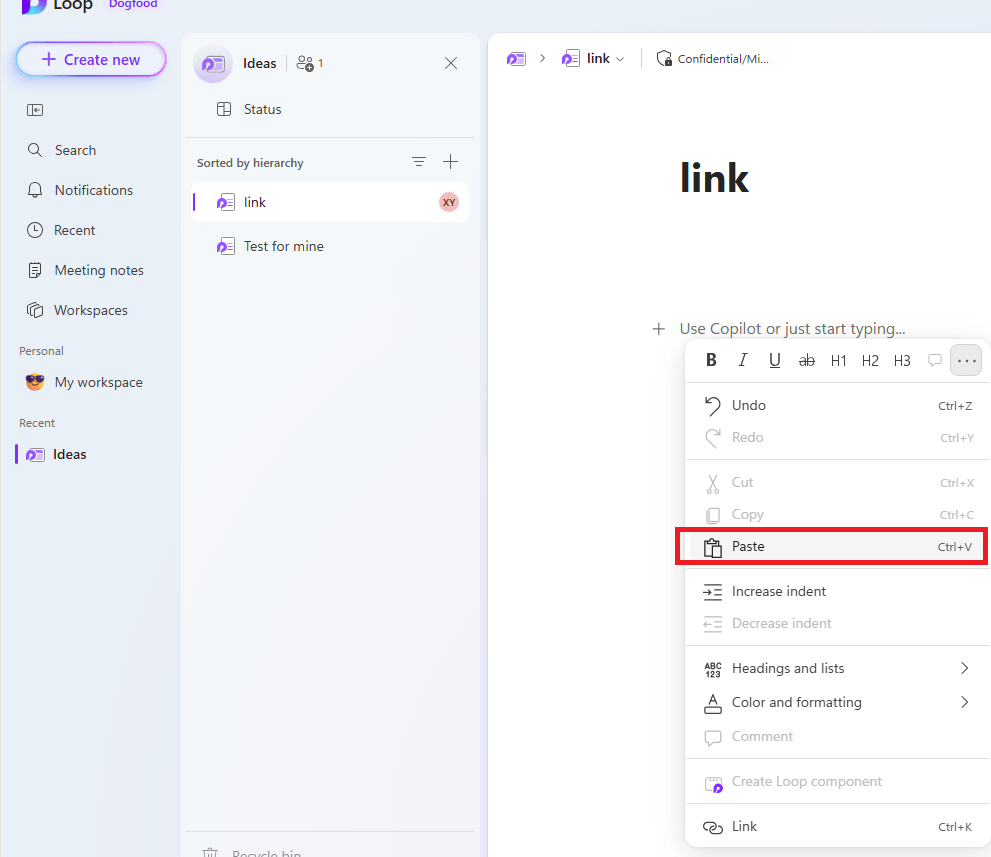Click plus icon beside Use Copilot prompt

[x=659, y=329]
